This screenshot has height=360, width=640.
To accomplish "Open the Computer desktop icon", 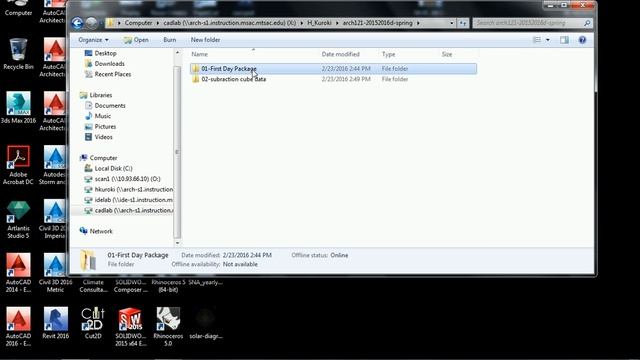I will coord(18,8).
